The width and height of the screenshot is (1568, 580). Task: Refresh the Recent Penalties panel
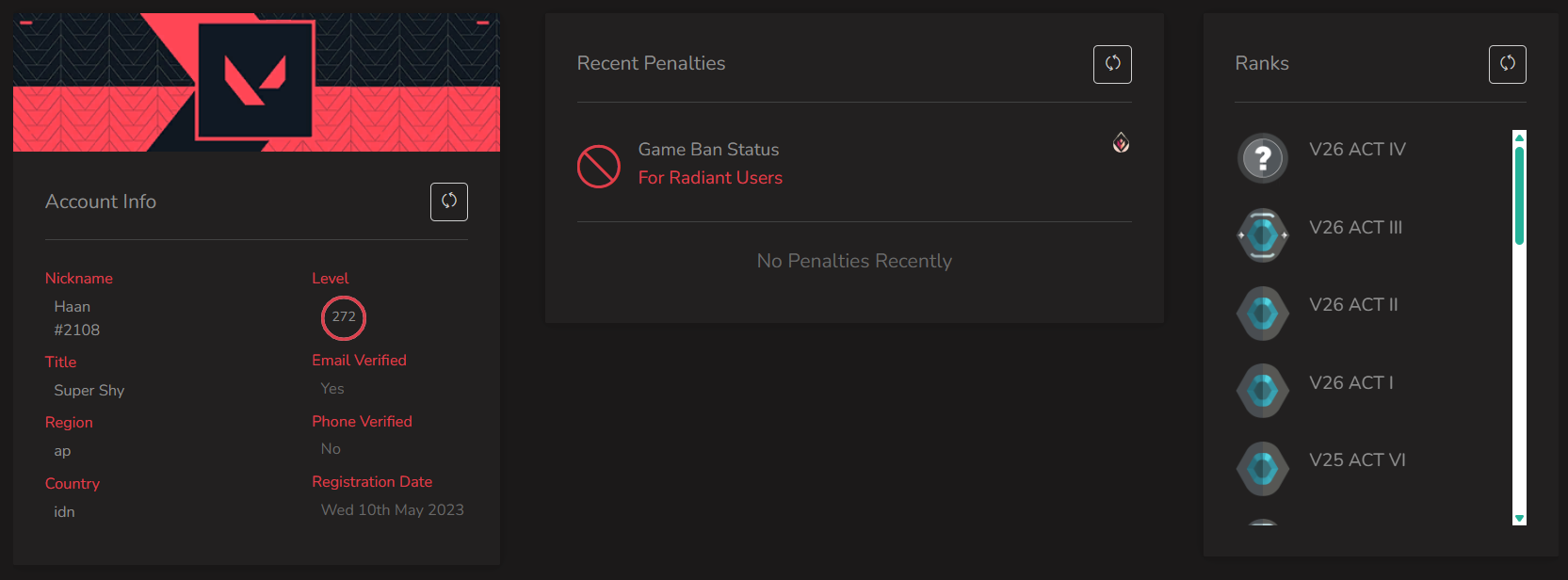click(1112, 64)
